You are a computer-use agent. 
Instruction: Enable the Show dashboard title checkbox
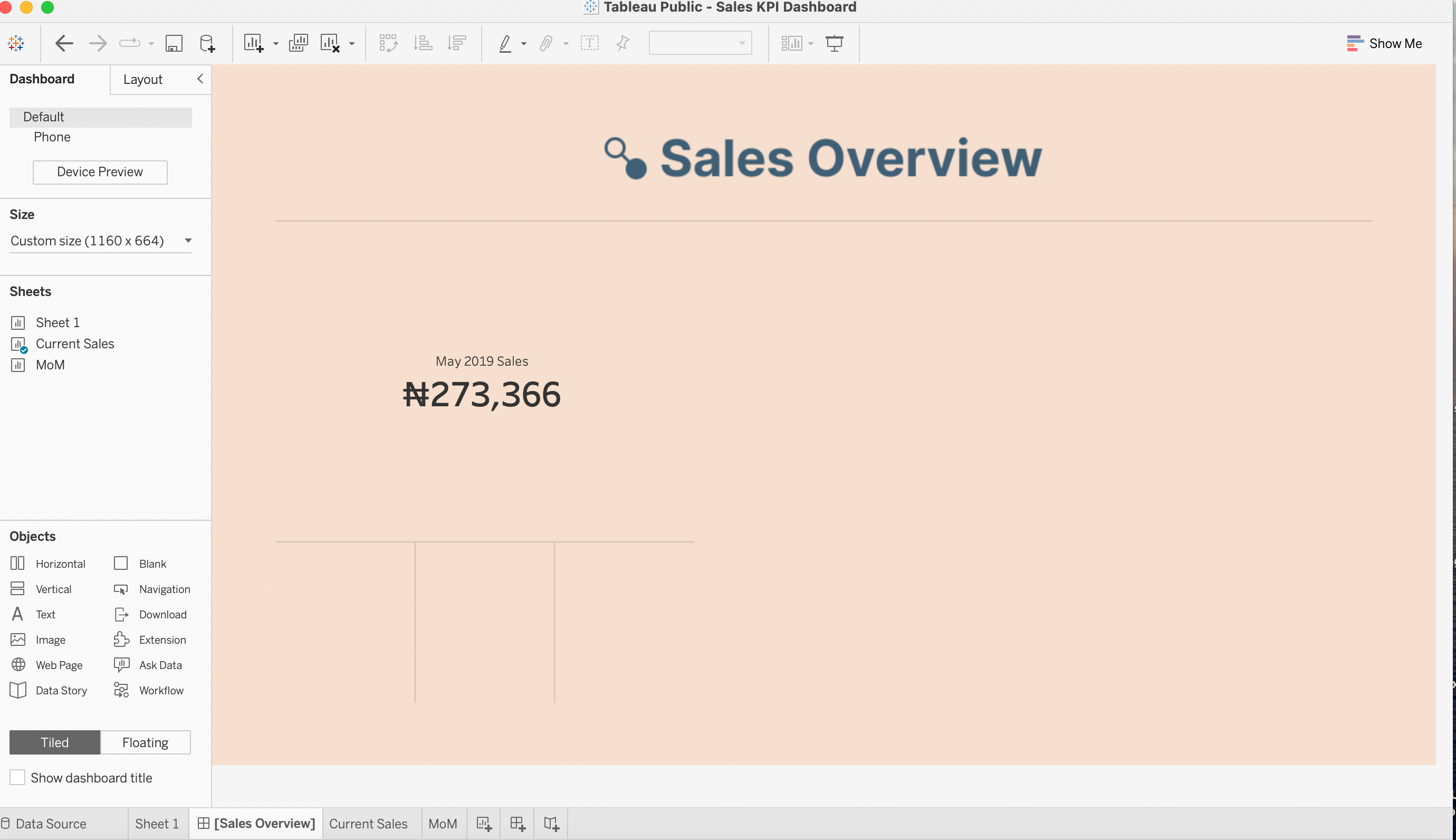[17, 778]
